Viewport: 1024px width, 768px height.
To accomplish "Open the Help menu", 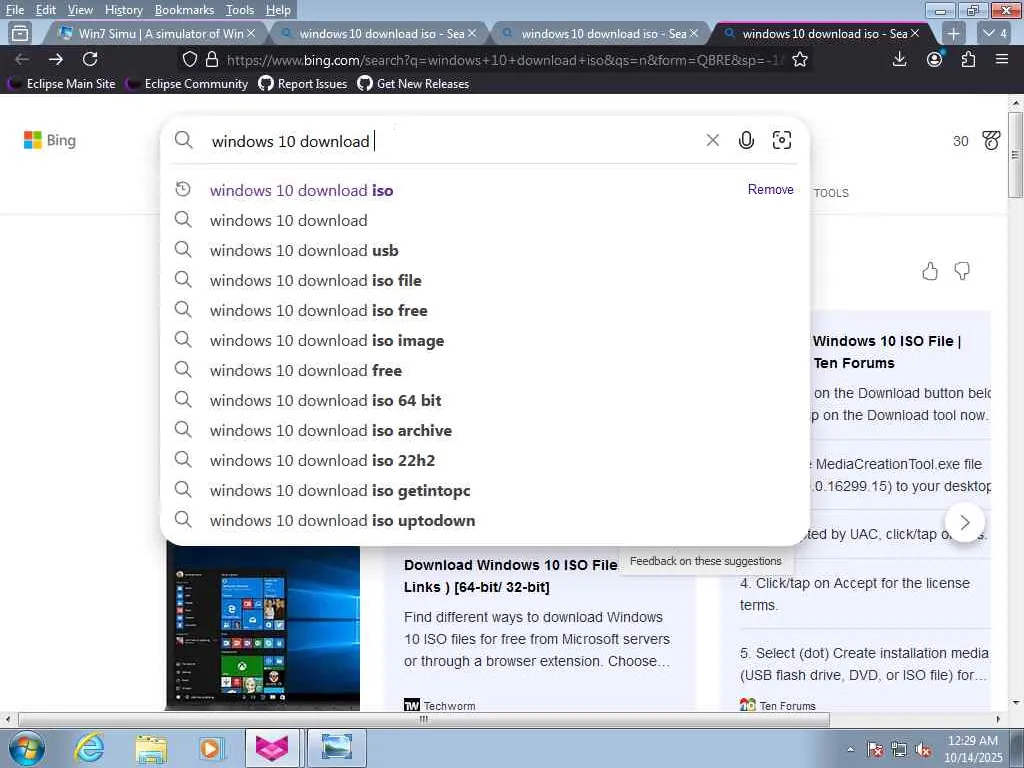I will pyautogui.click(x=278, y=10).
